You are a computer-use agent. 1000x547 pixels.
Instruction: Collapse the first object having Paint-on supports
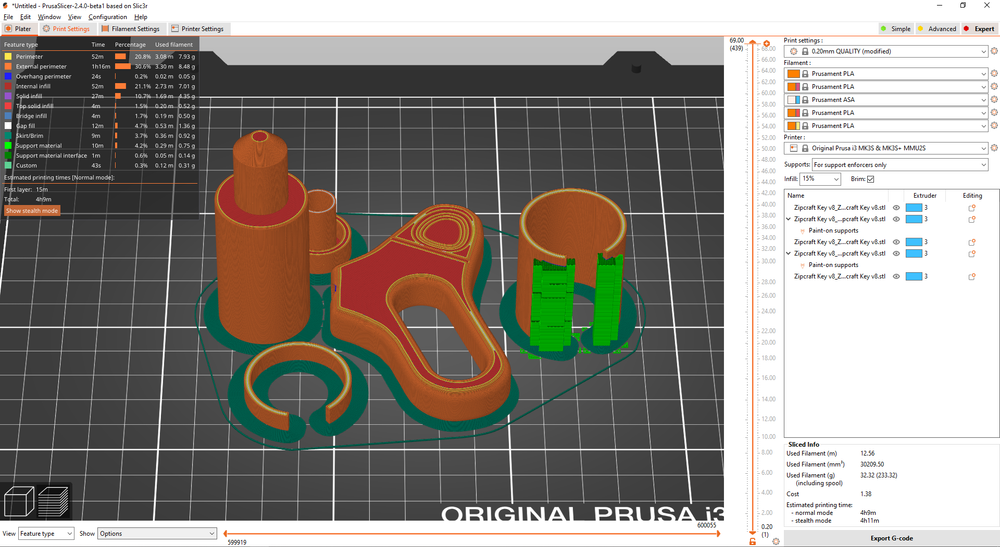pos(789,219)
